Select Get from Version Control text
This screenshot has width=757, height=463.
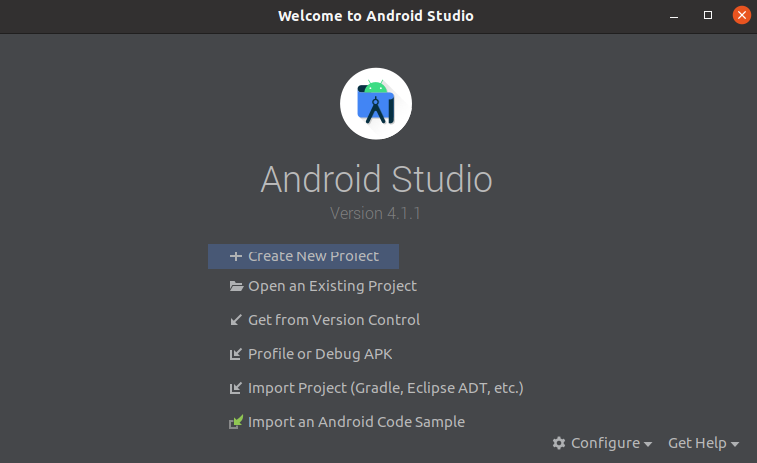click(x=334, y=320)
